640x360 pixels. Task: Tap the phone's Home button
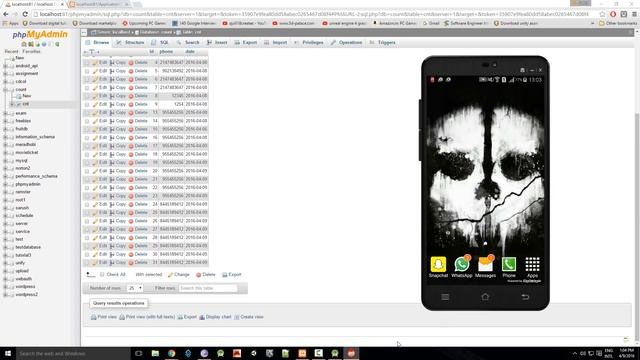click(485, 297)
